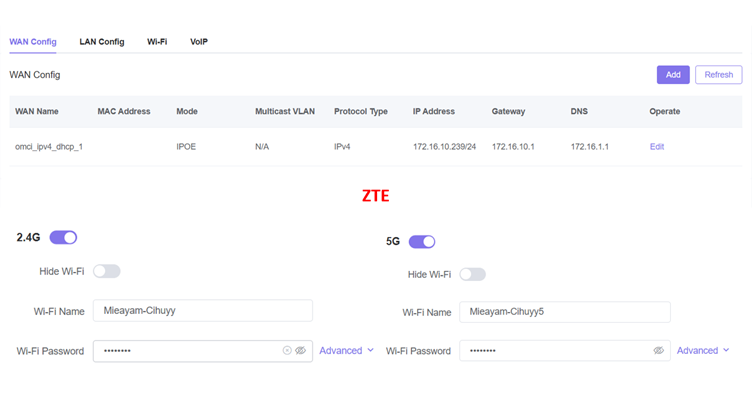Expand Advanced options for 5G Wi-Fi

(x=703, y=351)
